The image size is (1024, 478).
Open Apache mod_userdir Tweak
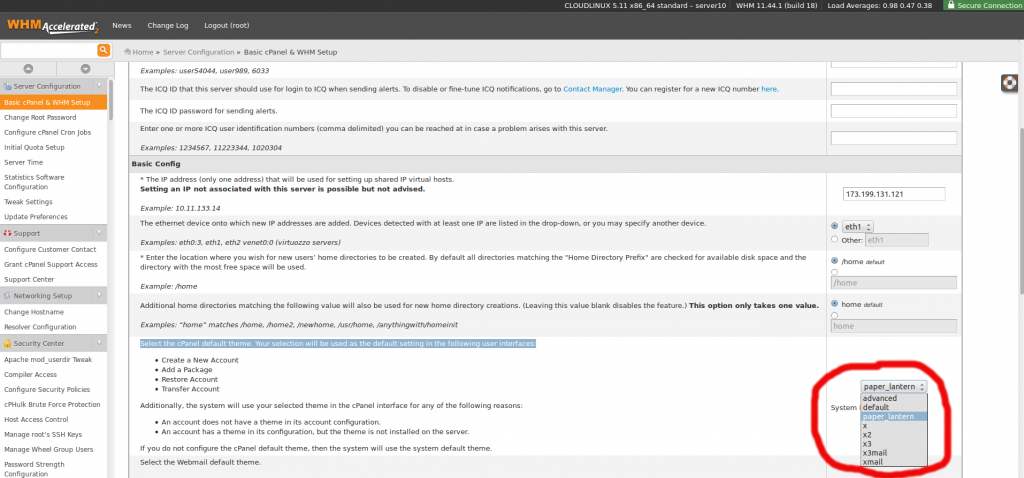48,360
